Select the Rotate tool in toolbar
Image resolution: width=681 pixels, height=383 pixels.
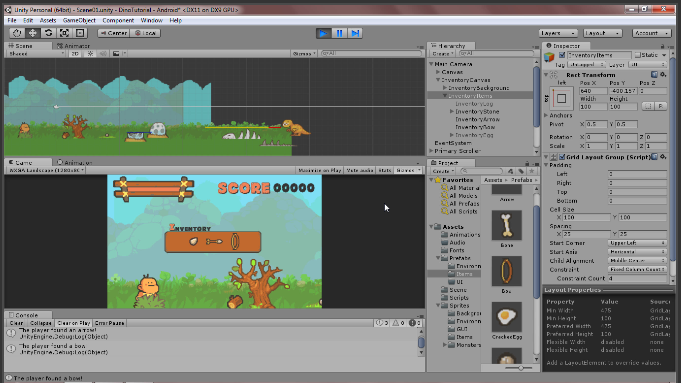pos(48,33)
